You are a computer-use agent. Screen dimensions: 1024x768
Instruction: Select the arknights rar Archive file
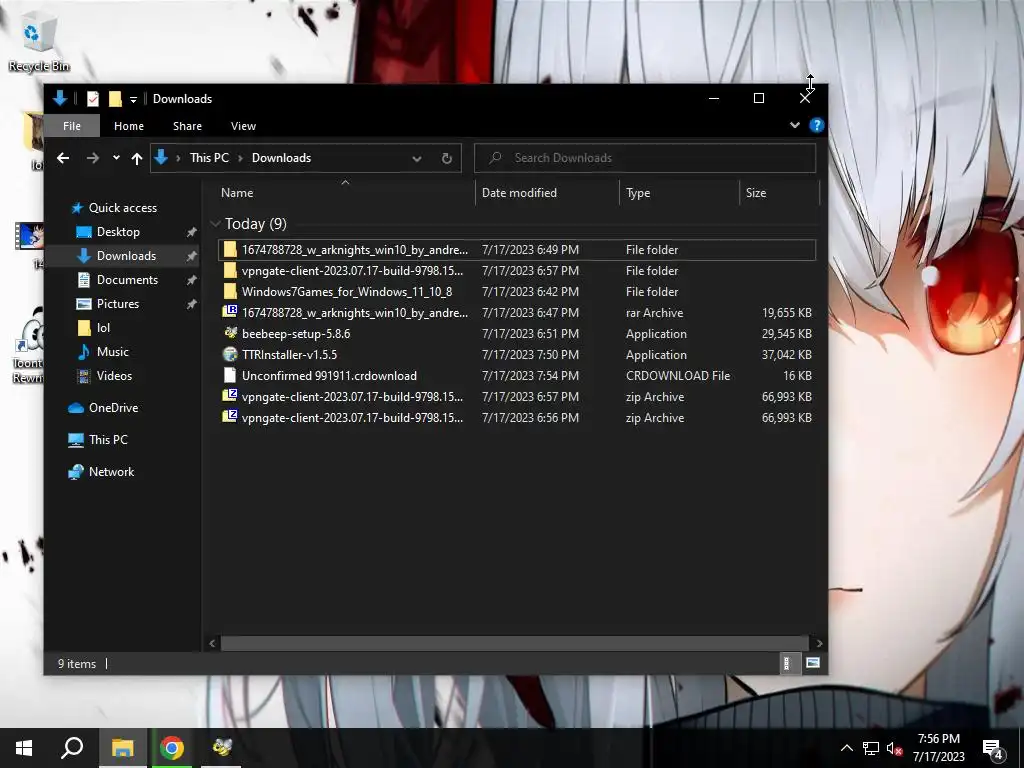coord(517,313)
